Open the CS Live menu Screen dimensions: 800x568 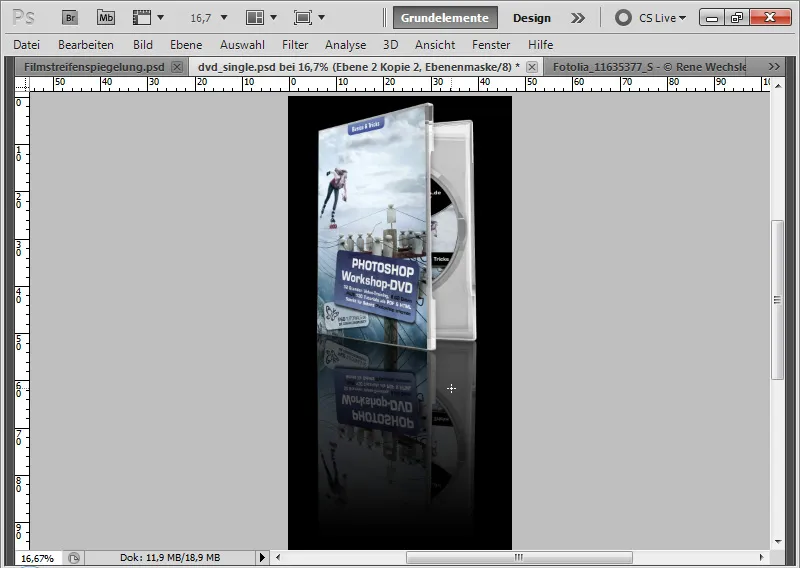click(662, 18)
